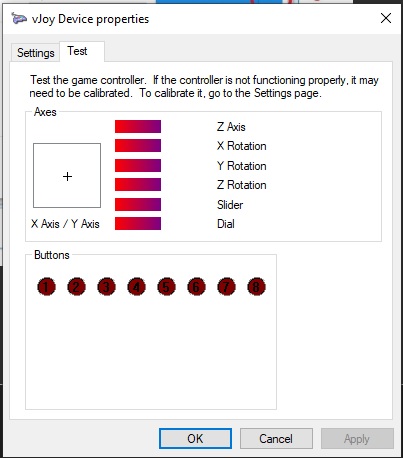This screenshot has height=458, width=403.
Task: Click button indicator number 7
Action: click(226, 287)
